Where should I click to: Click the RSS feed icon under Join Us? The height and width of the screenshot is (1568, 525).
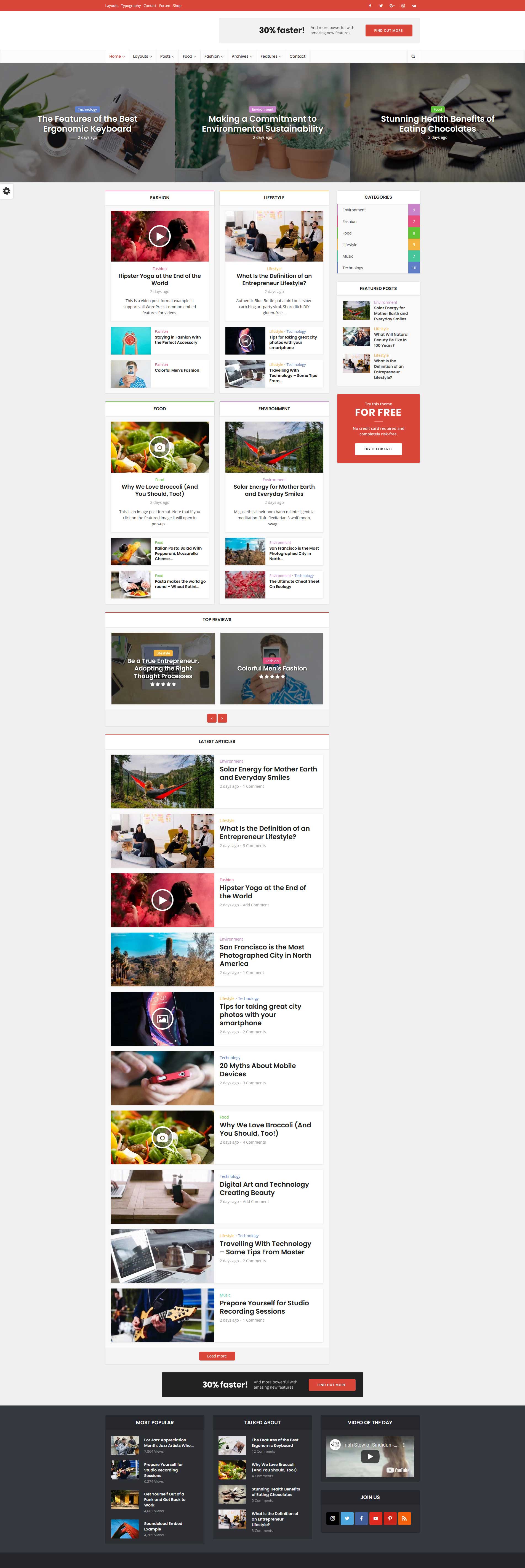[404, 1518]
